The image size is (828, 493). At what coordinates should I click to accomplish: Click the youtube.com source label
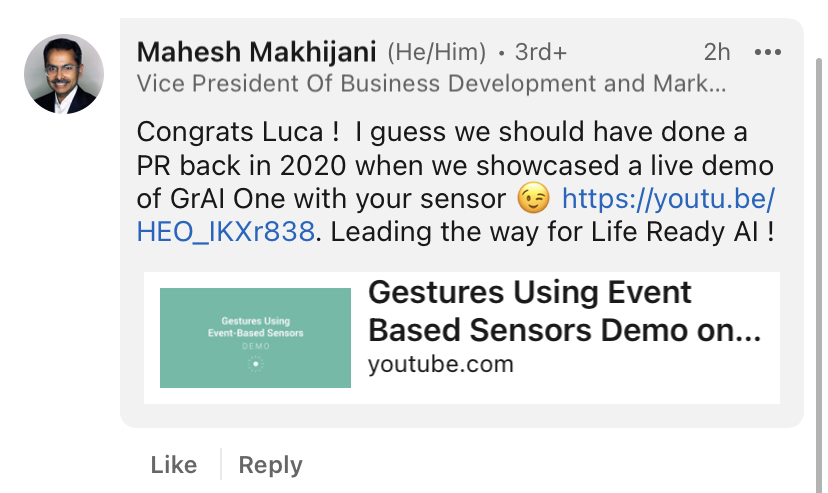tap(440, 364)
